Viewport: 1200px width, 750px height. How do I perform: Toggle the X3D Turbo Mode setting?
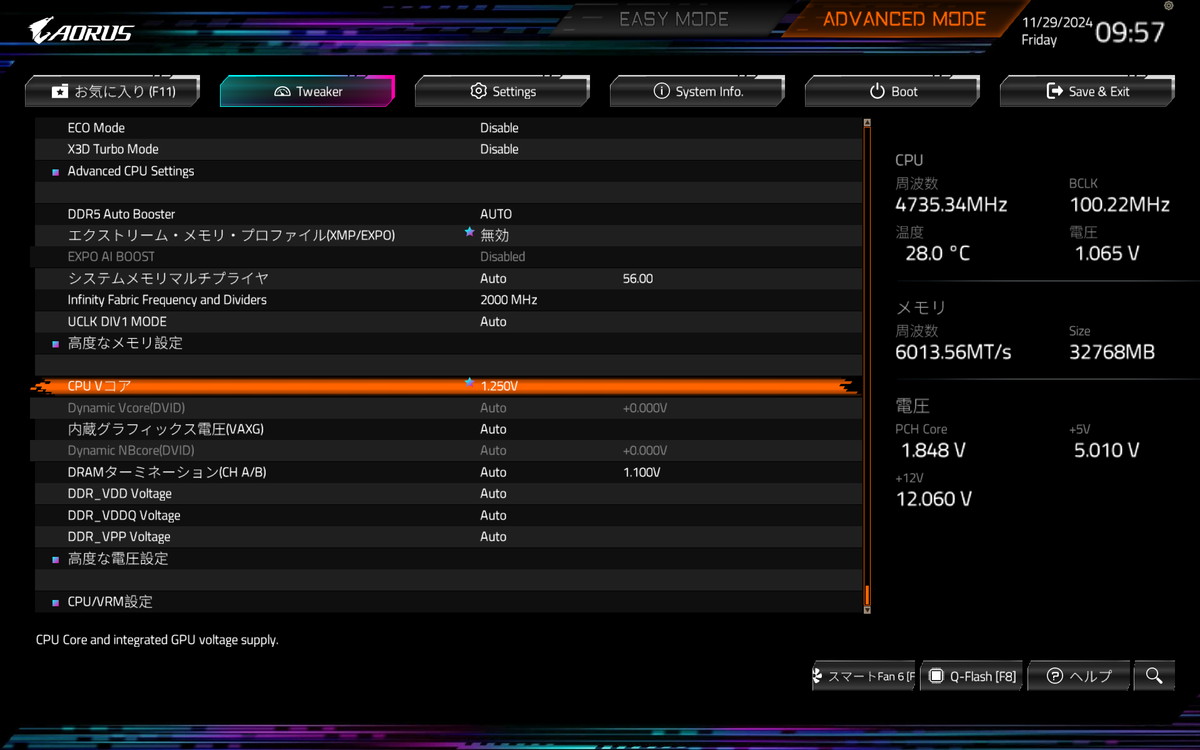(x=499, y=149)
